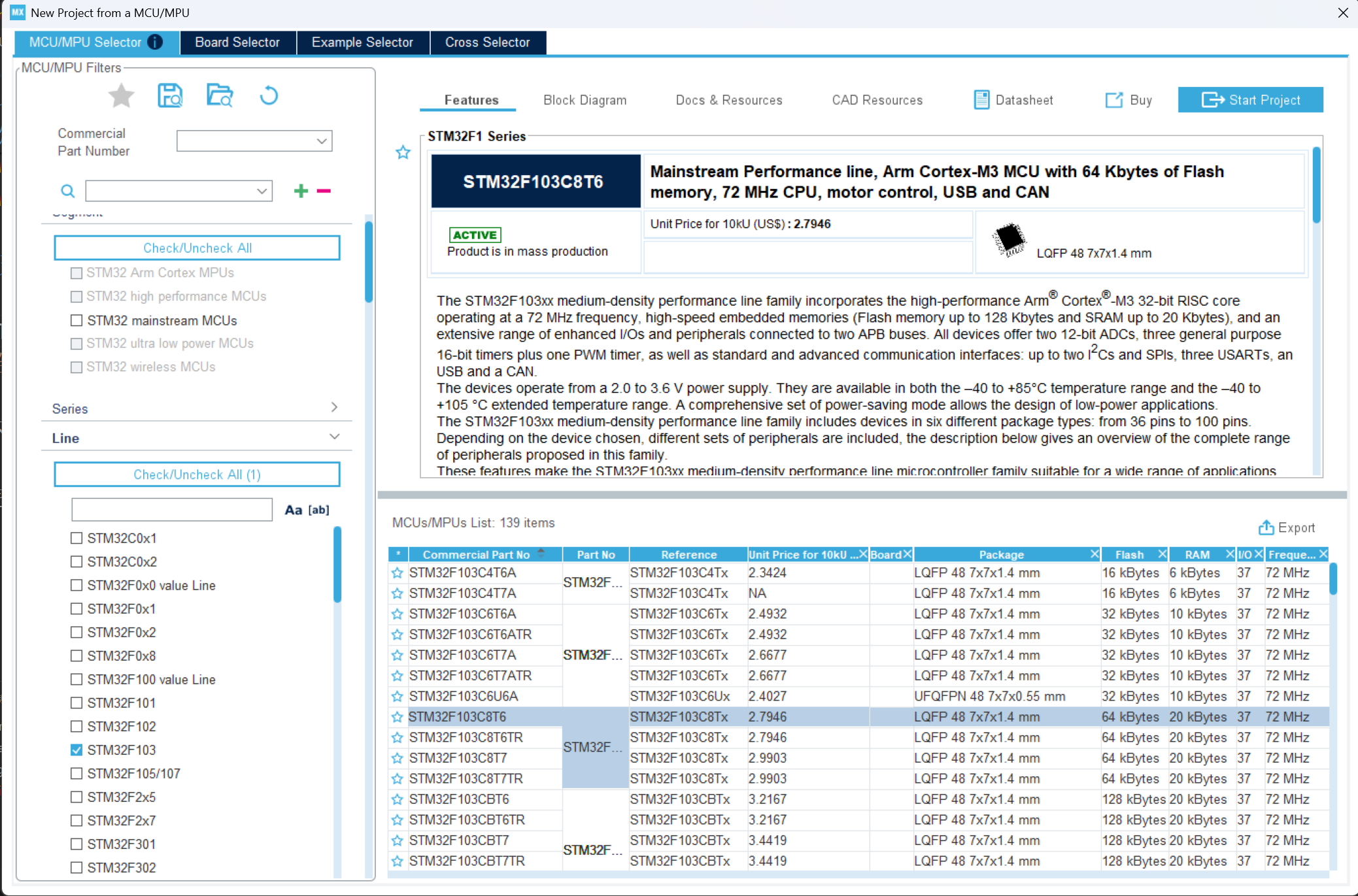This screenshot has height=896, width=1358.
Task: Export the MCU list
Action: click(x=1286, y=527)
